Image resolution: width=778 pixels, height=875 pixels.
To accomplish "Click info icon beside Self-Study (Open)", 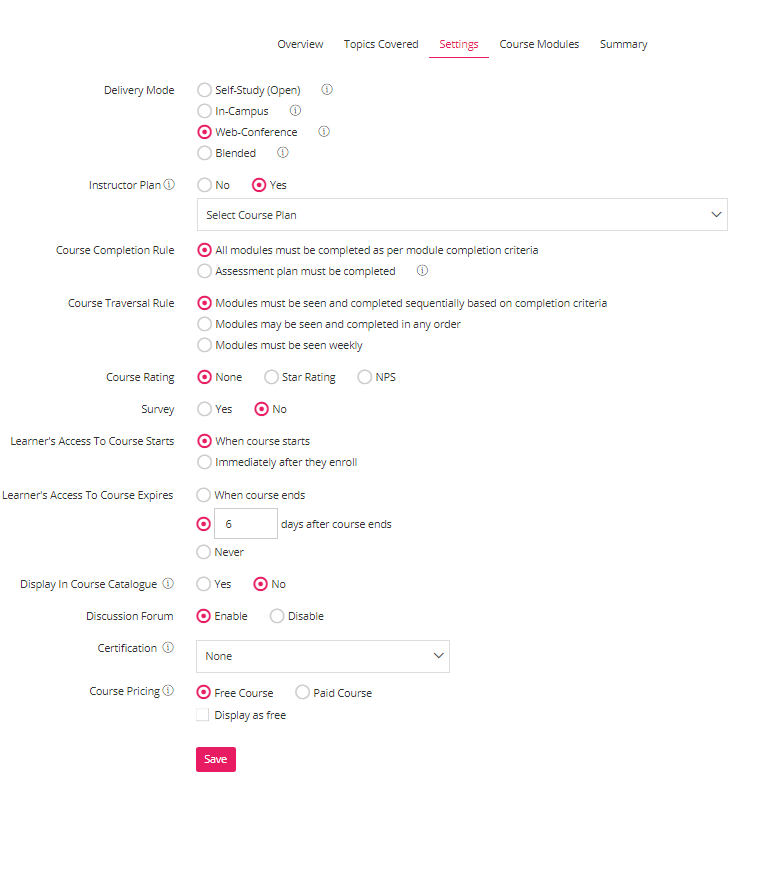I will click(327, 89).
